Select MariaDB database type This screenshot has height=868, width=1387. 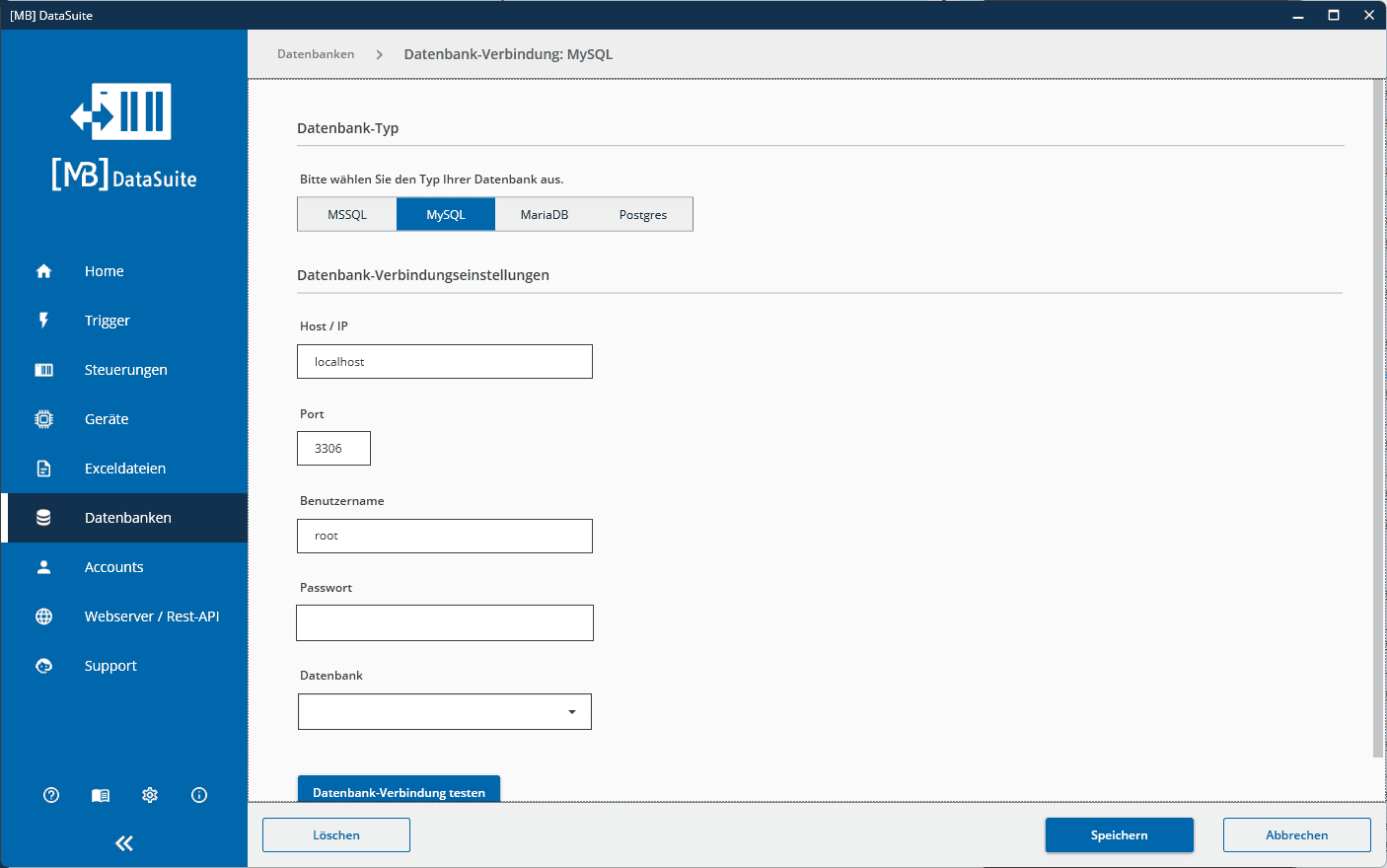[x=545, y=214]
